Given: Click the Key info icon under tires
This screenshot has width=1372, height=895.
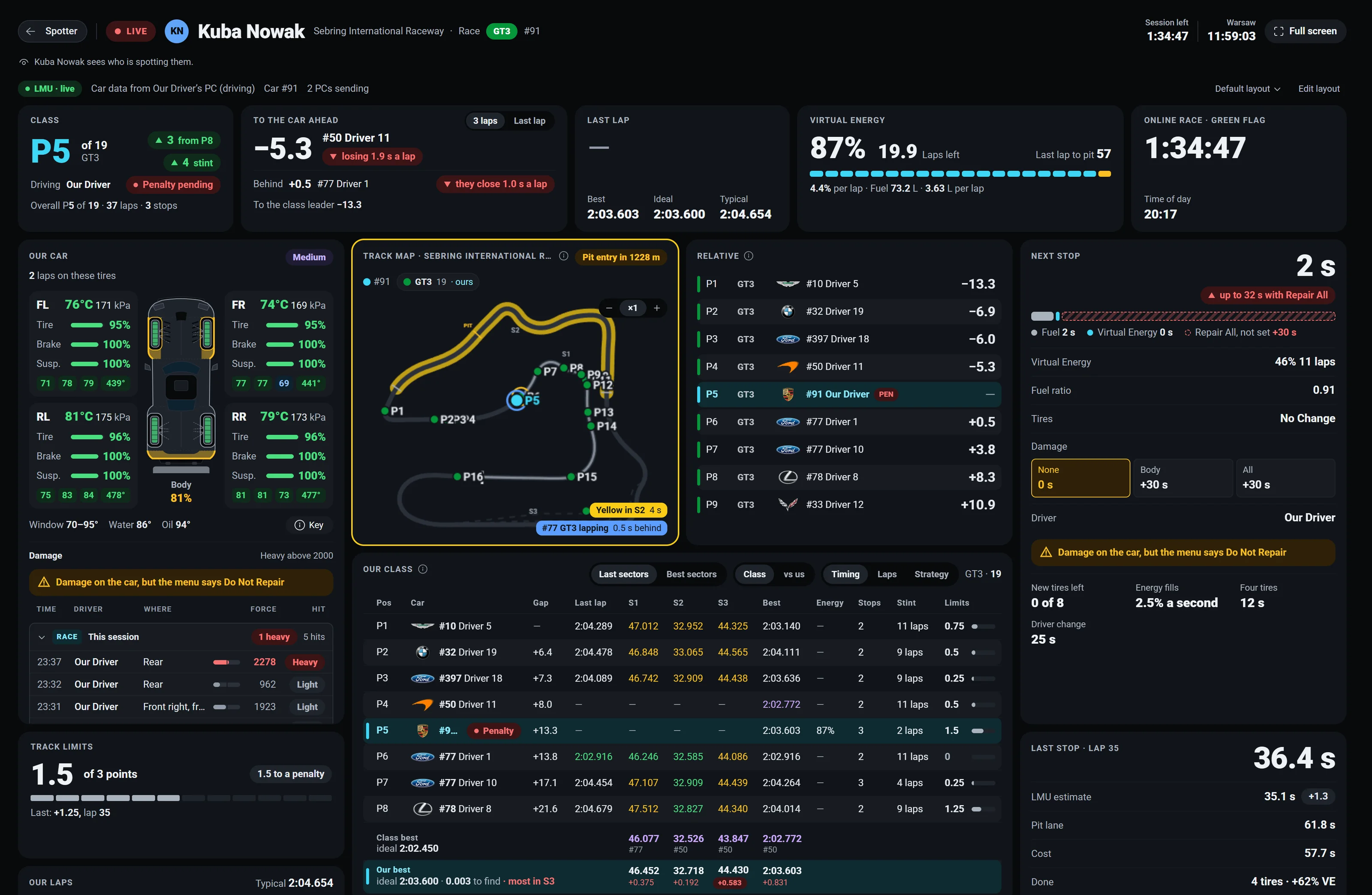Looking at the screenshot, I should click(299, 525).
